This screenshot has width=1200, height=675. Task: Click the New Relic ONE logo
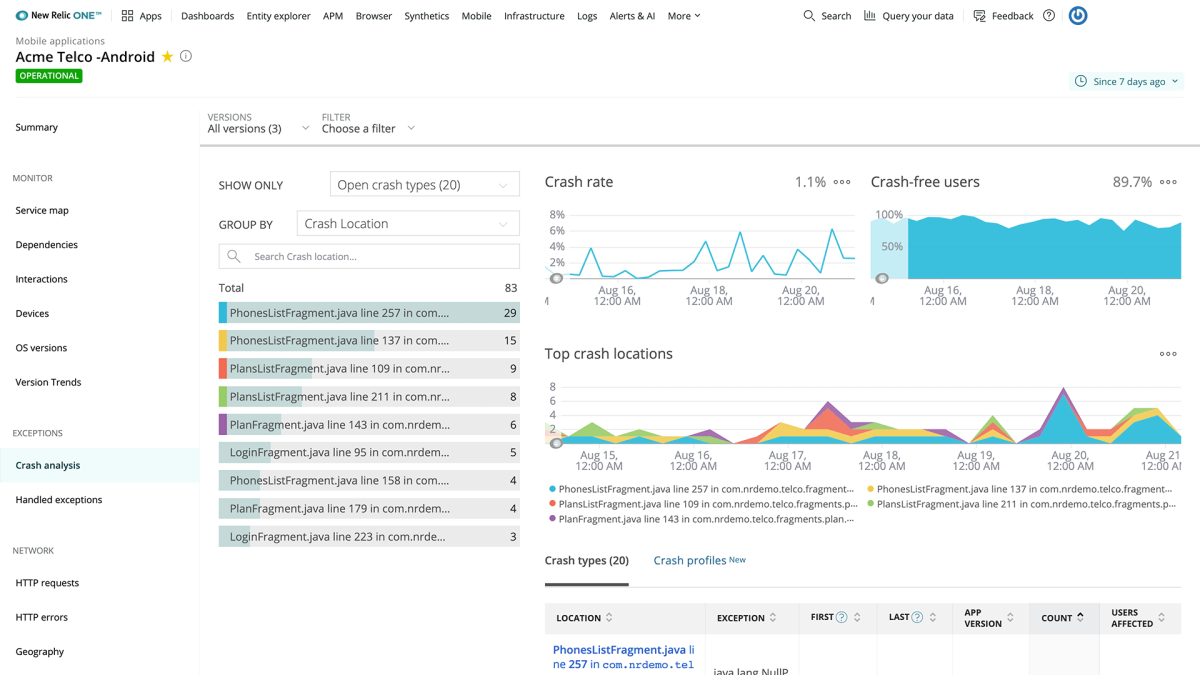[58, 16]
